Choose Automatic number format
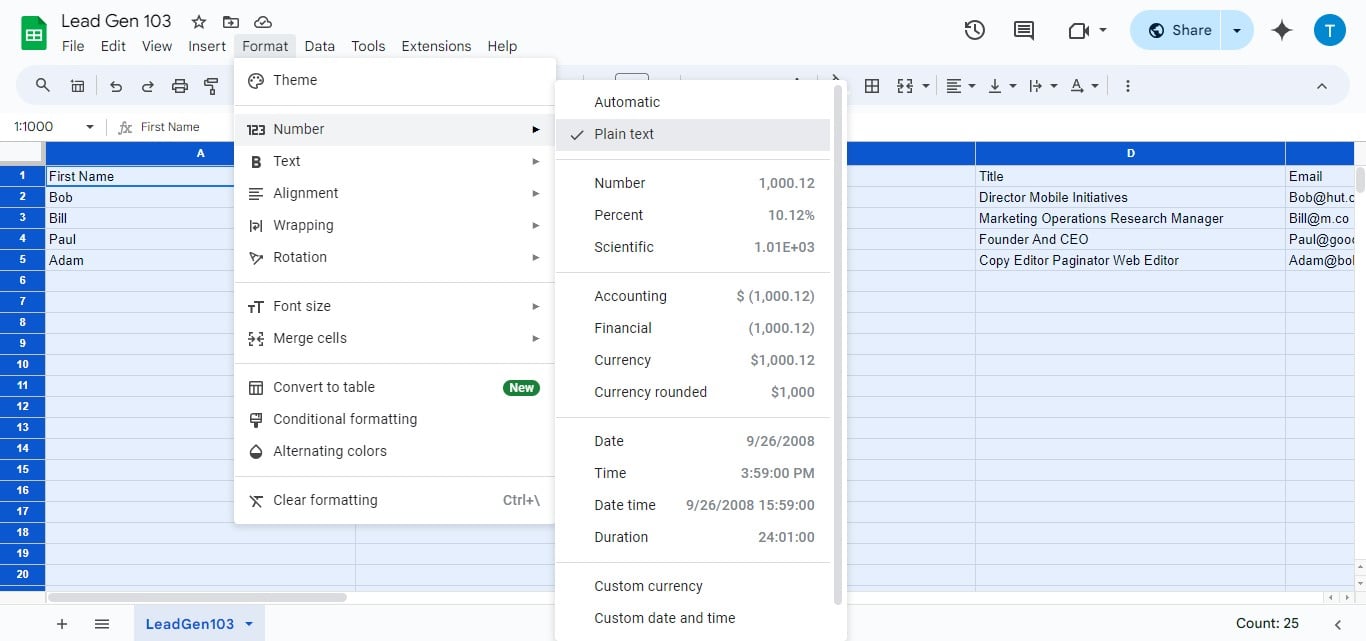Screen dimensions: 1366x641 pos(627,102)
